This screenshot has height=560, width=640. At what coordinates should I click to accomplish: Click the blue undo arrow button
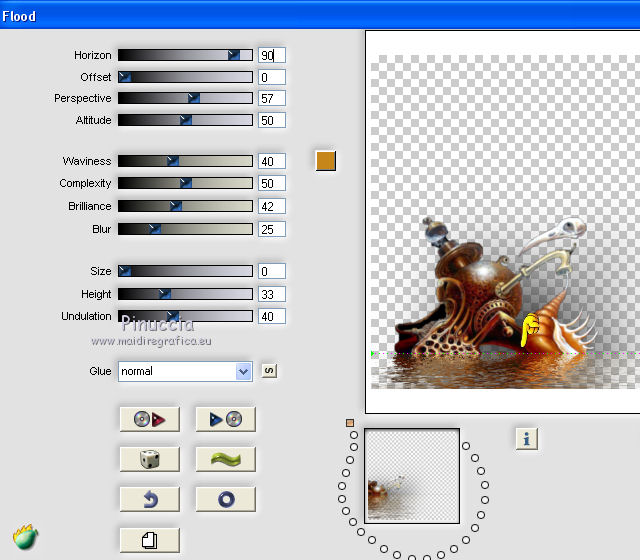(x=149, y=499)
